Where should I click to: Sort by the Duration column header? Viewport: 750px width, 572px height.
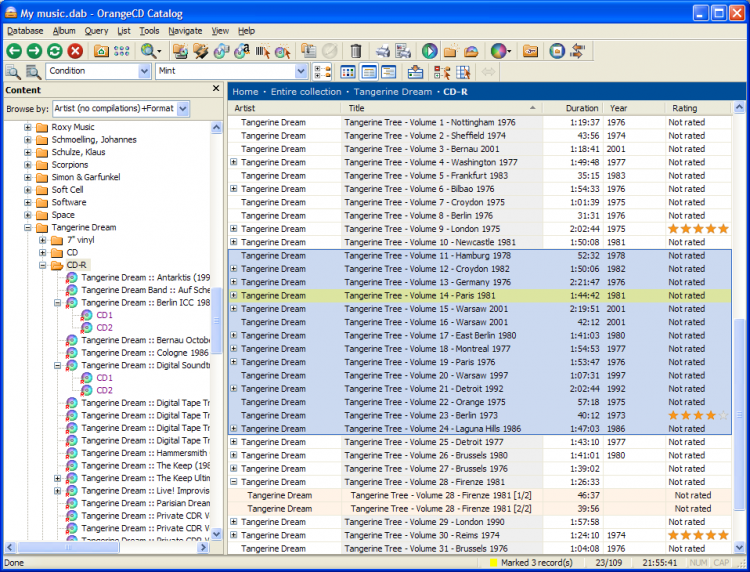tap(573, 108)
